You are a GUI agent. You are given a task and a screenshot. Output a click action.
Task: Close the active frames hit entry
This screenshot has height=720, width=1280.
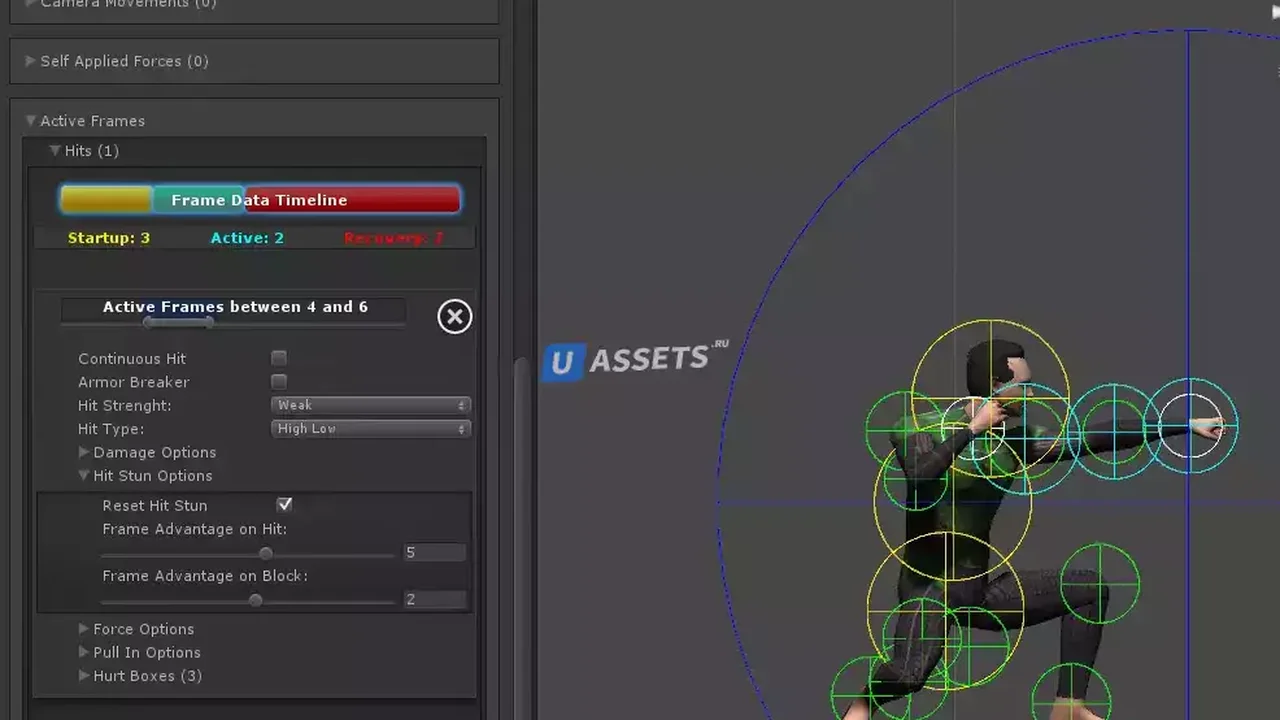(x=454, y=316)
